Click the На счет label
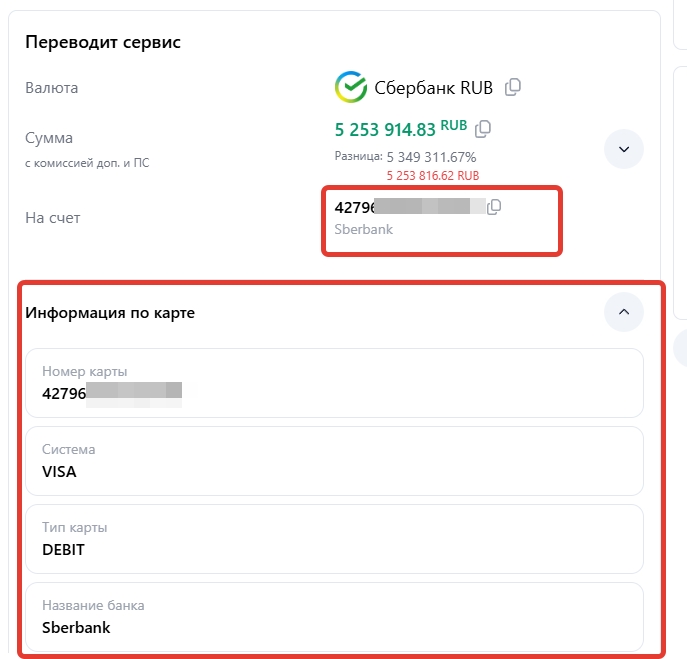687x659 pixels. (x=53, y=217)
